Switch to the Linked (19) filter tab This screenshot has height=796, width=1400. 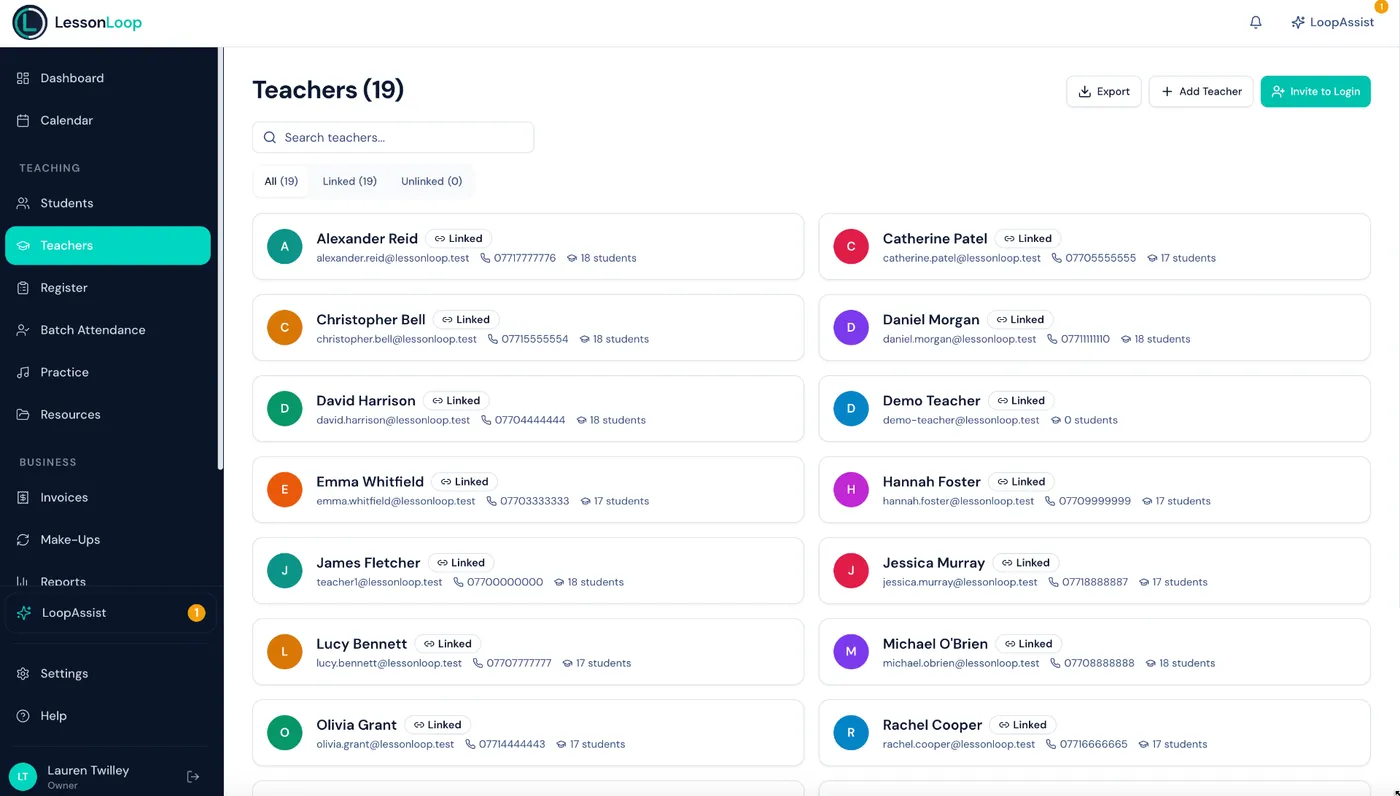(x=349, y=181)
